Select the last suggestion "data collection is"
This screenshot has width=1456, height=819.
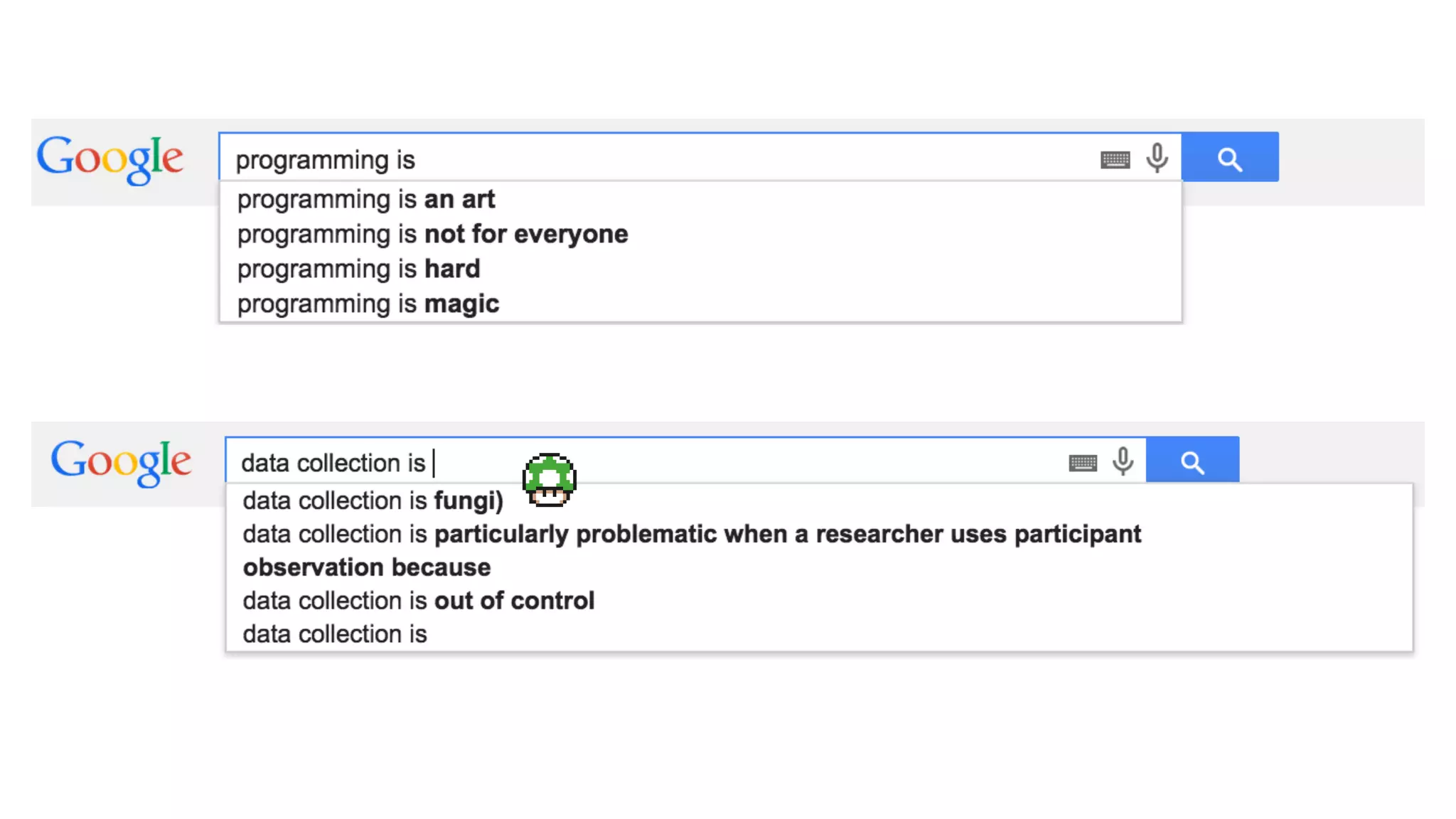335,634
